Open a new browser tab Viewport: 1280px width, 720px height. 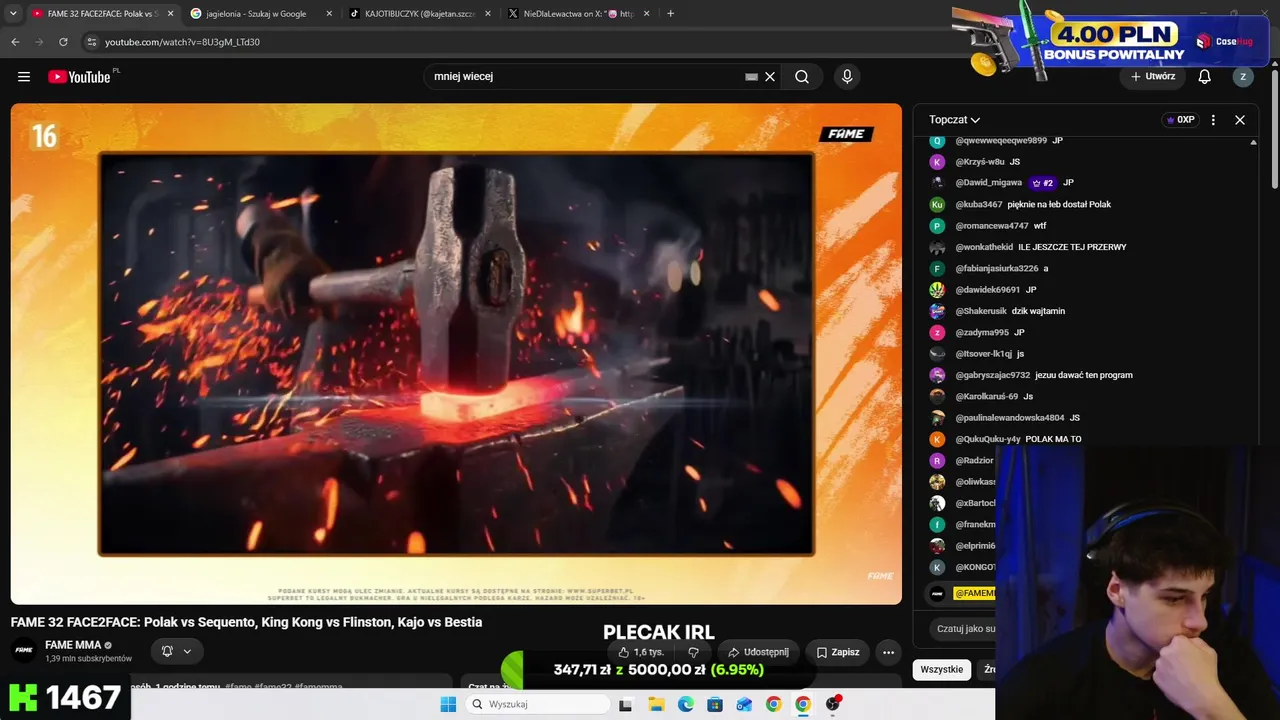click(x=670, y=14)
